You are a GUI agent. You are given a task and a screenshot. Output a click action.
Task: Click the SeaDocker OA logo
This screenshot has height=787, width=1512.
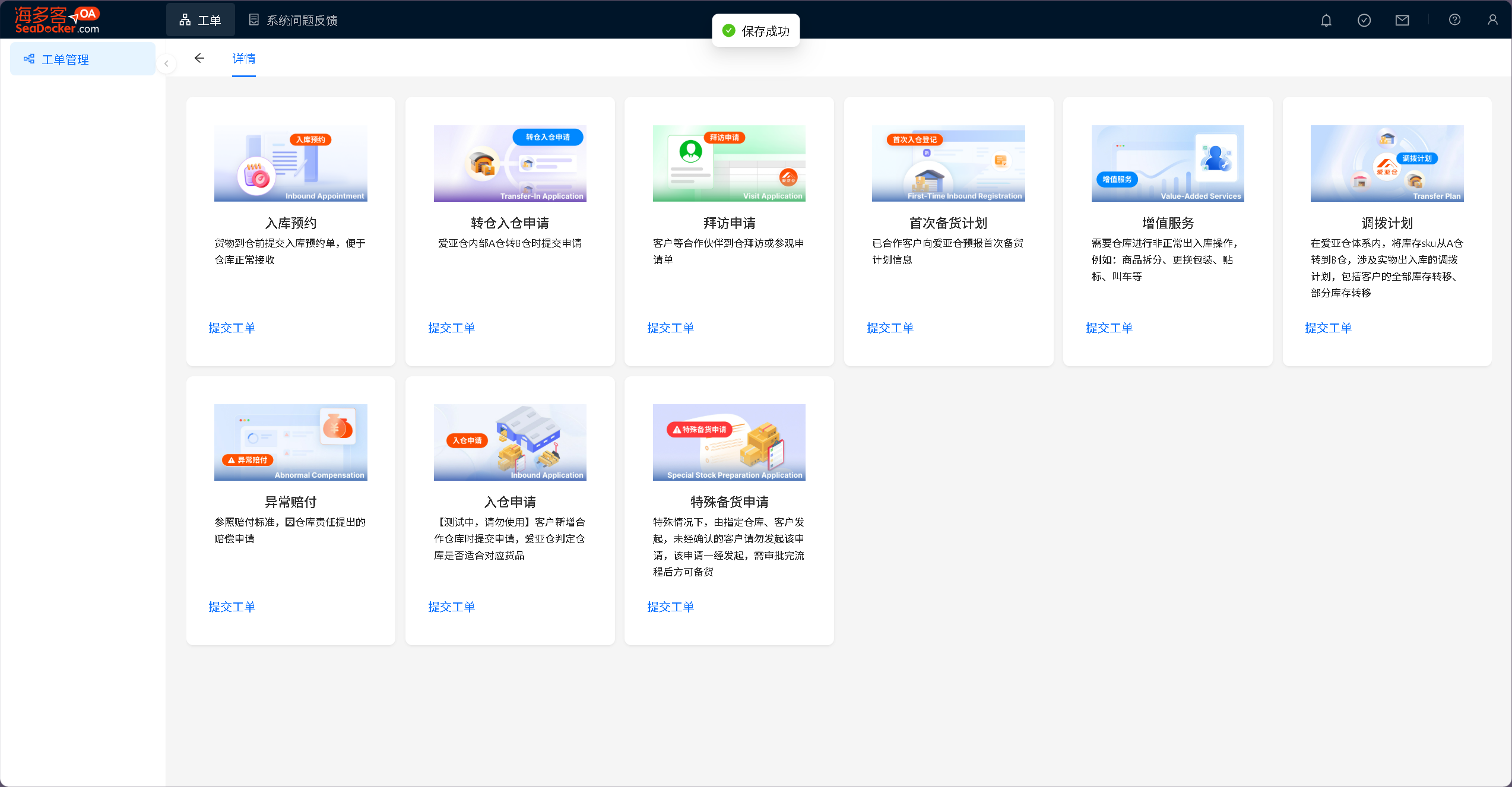coord(57,20)
